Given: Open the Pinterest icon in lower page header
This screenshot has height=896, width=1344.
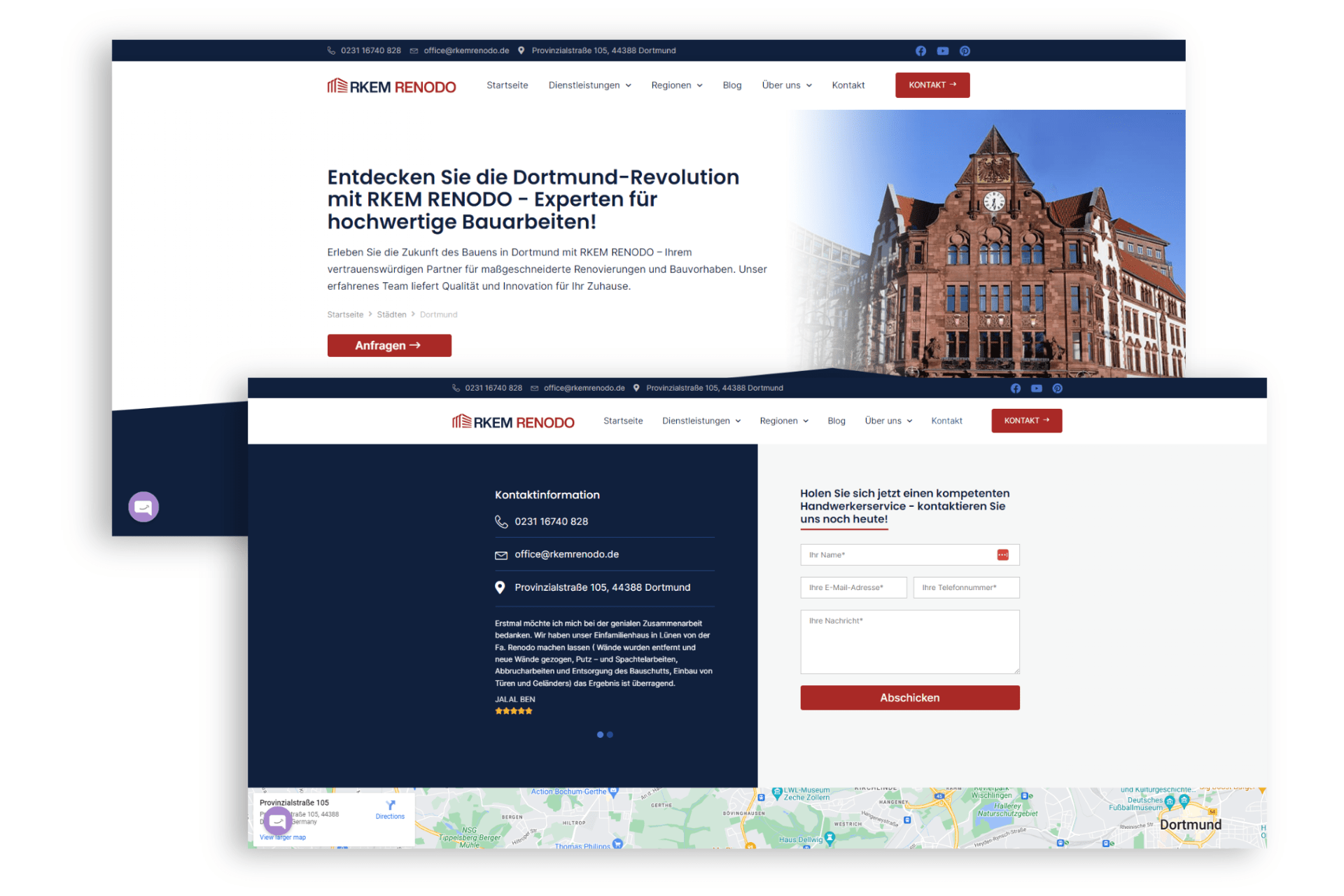Looking at the screenshot, I should [1057, 388].
